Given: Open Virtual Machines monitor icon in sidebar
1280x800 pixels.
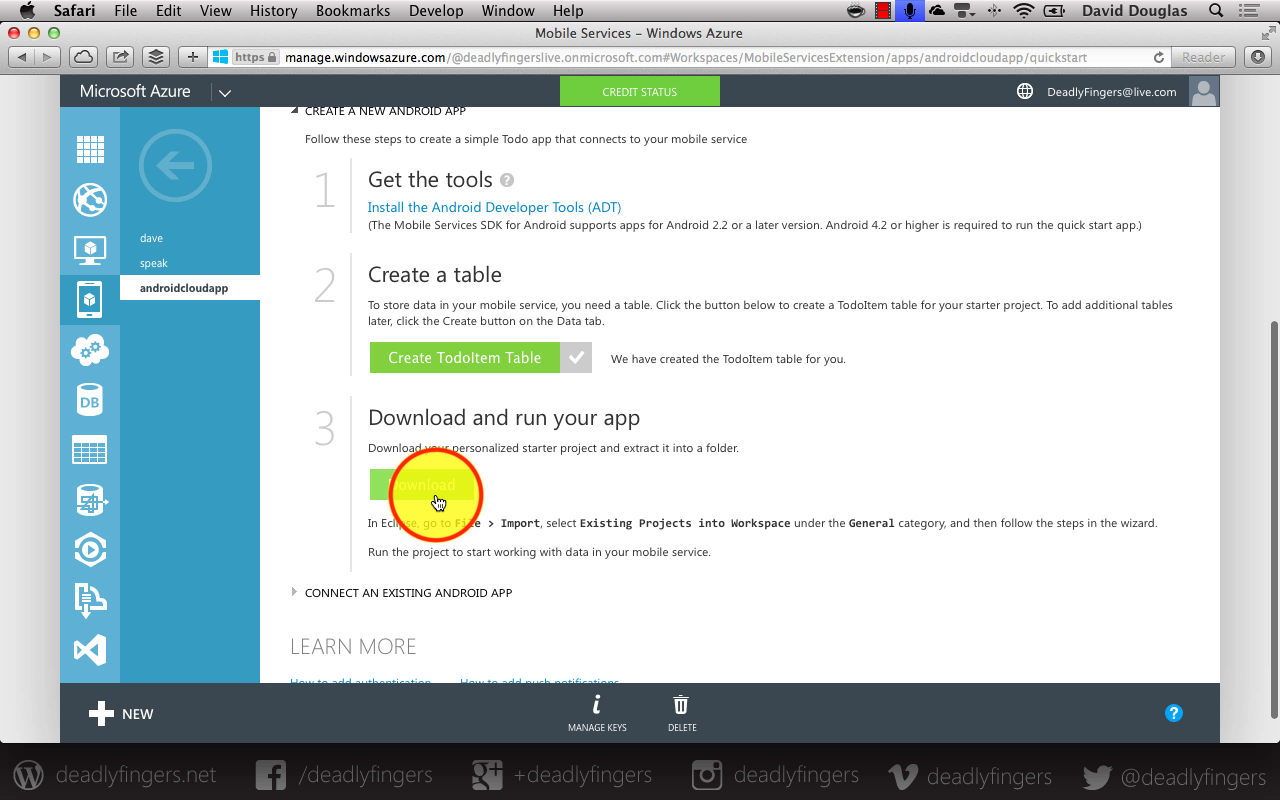Looking at the screenshot, I should pos(90,250).
